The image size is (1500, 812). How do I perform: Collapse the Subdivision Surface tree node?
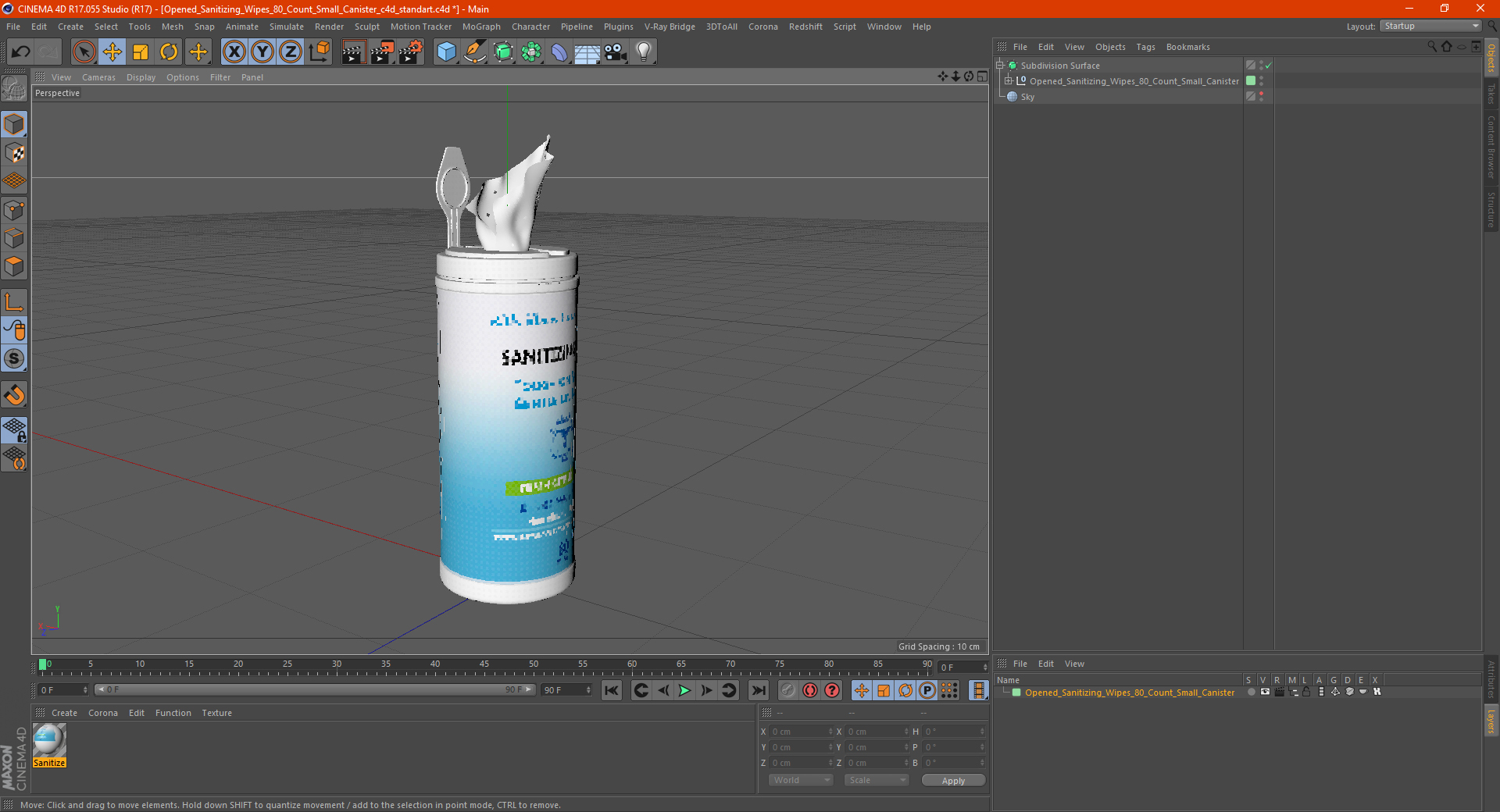tap(1000, 66)
